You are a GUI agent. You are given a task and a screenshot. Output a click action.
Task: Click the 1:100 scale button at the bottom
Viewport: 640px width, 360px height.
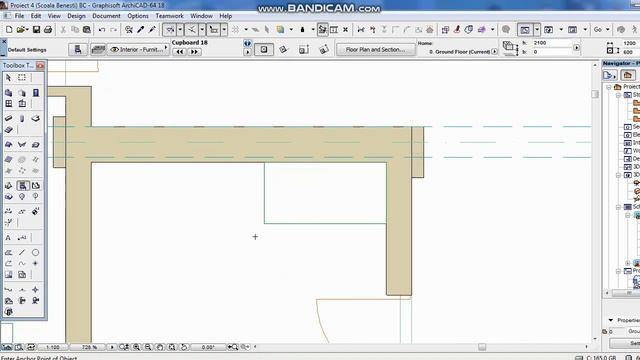[53, 347]
